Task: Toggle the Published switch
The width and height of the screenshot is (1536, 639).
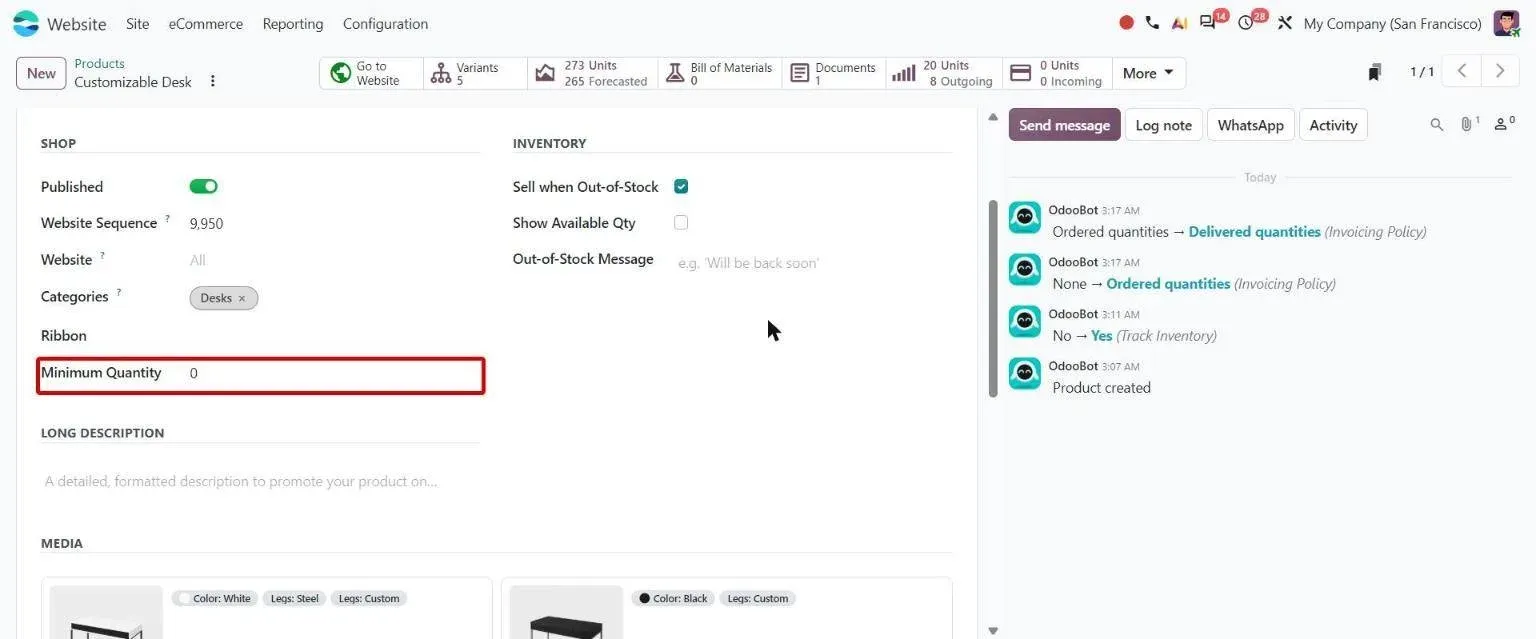Action: tap(203, 186)
